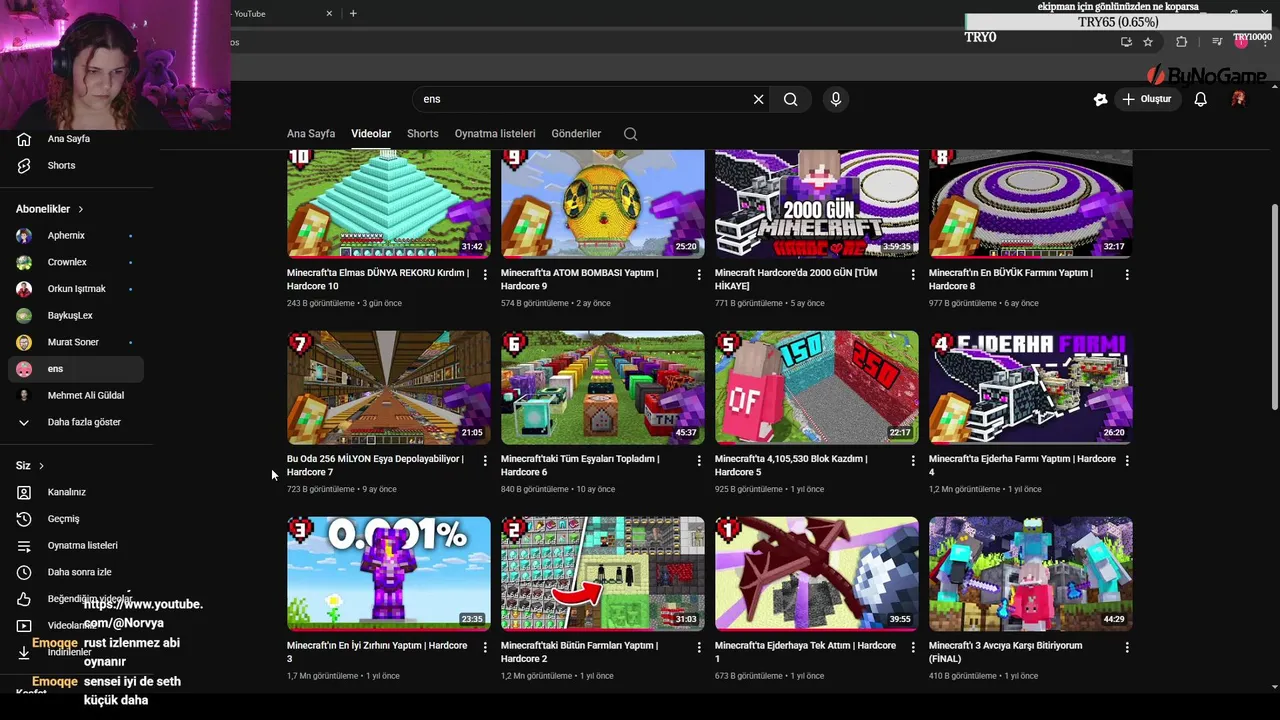
Task: Open options menu for Hardcore 6 video
Action: (699, 461)
